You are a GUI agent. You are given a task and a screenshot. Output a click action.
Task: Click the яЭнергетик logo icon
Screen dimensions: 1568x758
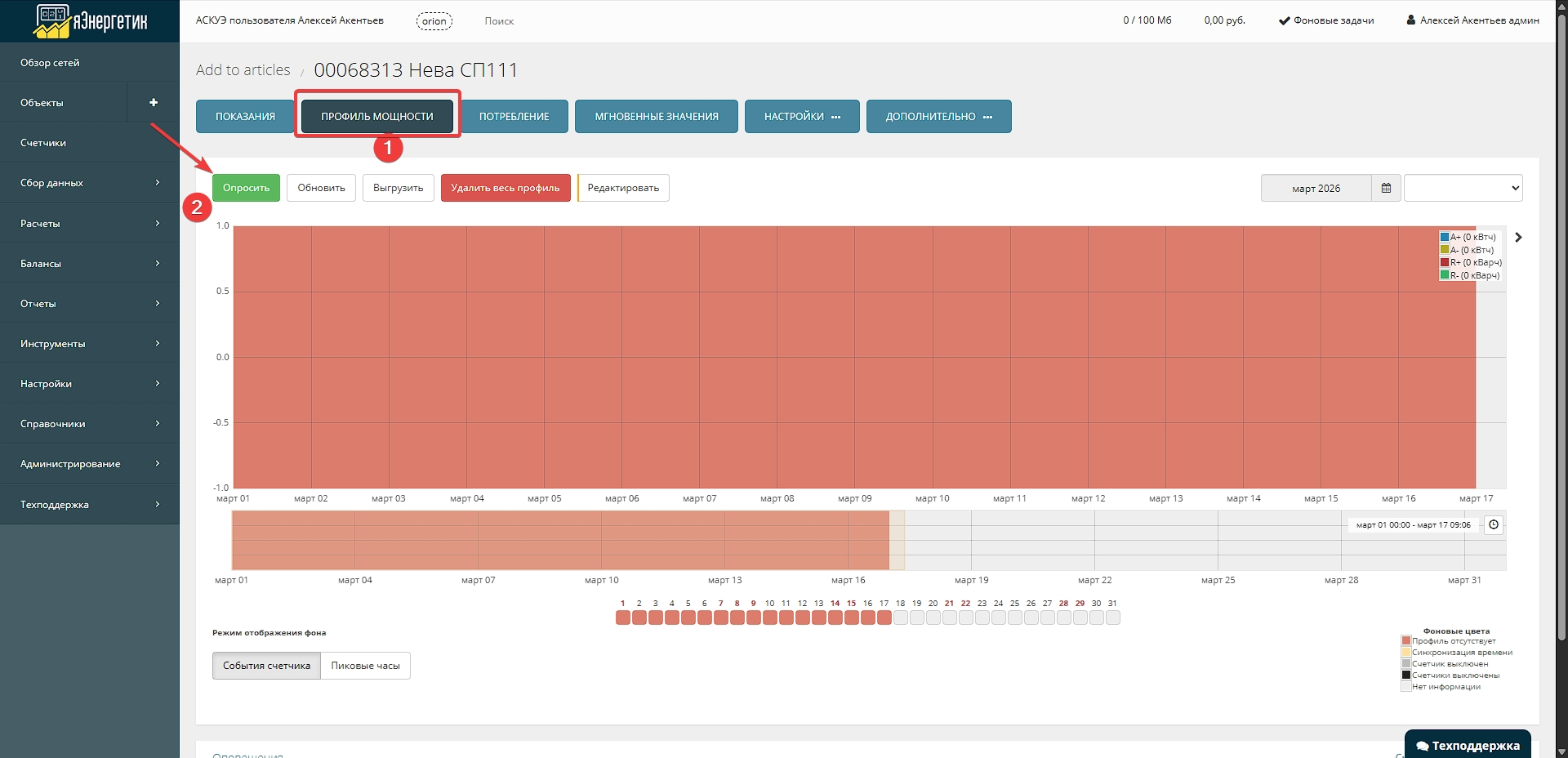click(52, 21)
